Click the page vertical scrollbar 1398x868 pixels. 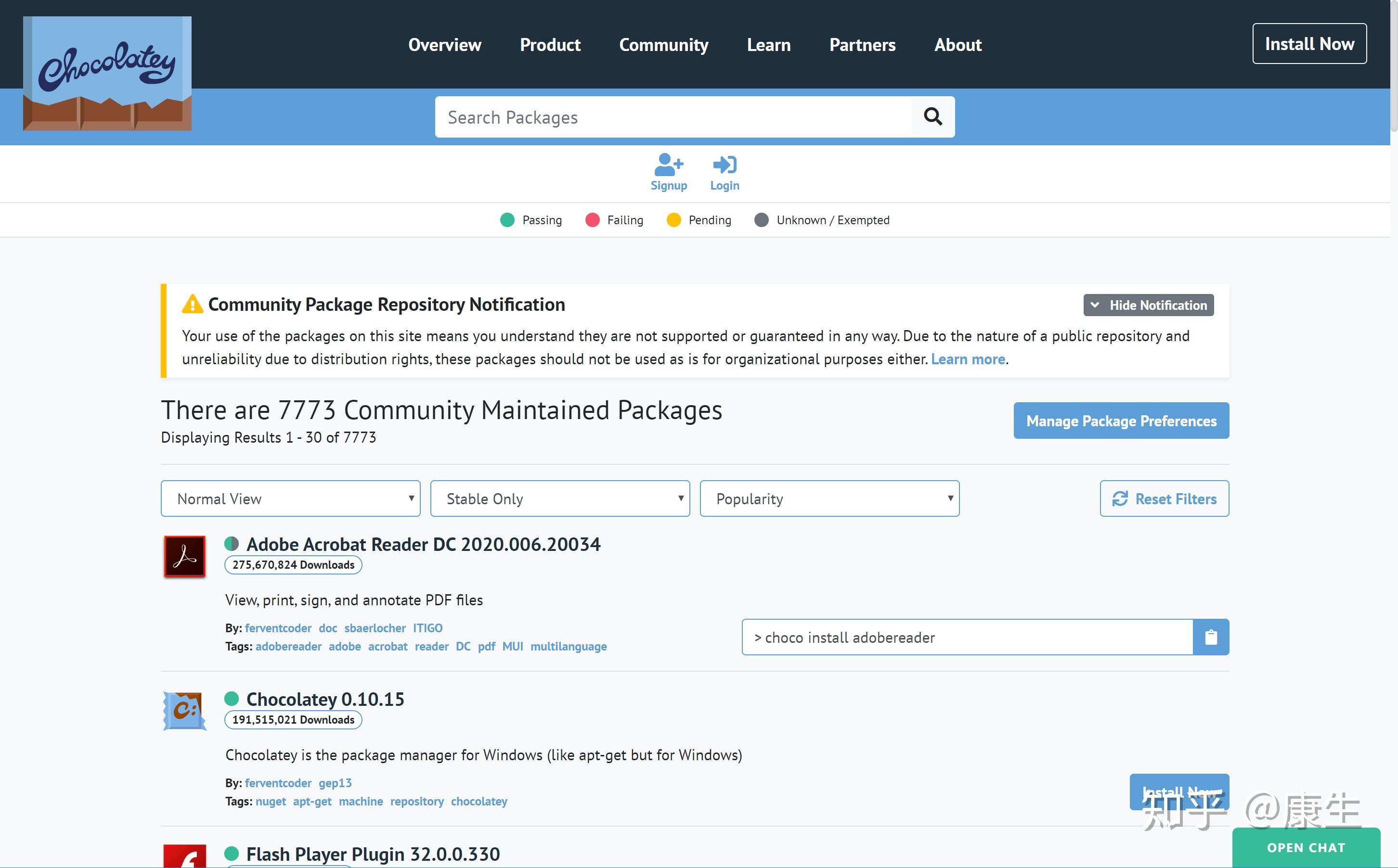tap(1393, 66)
